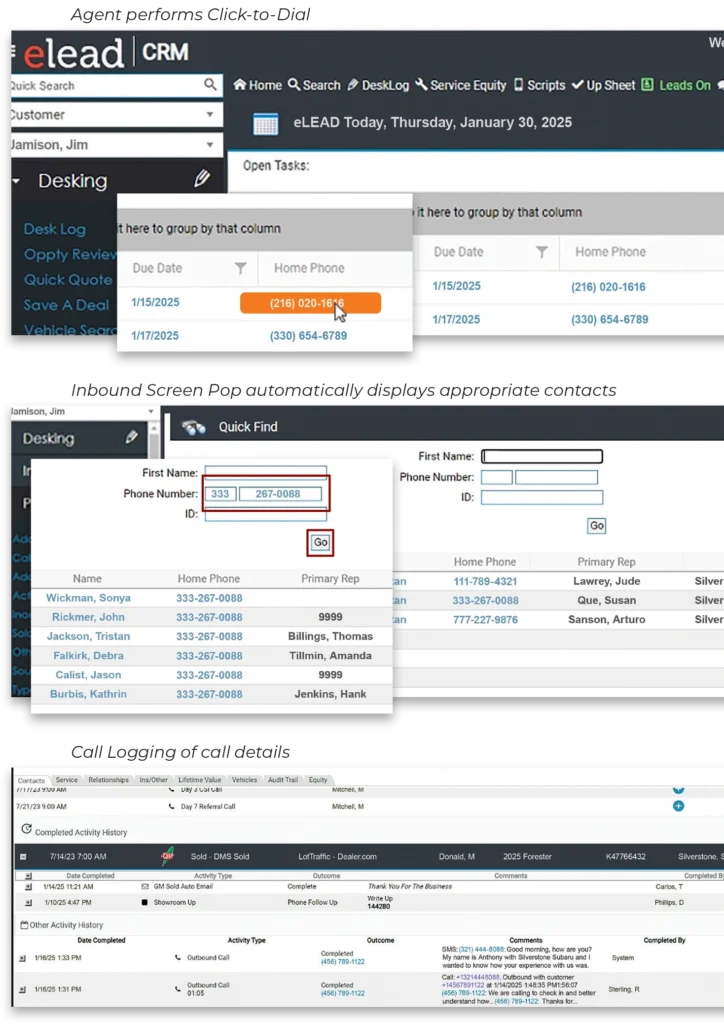
Task: Open the Quick Quote link
Action: click(69, 280)
